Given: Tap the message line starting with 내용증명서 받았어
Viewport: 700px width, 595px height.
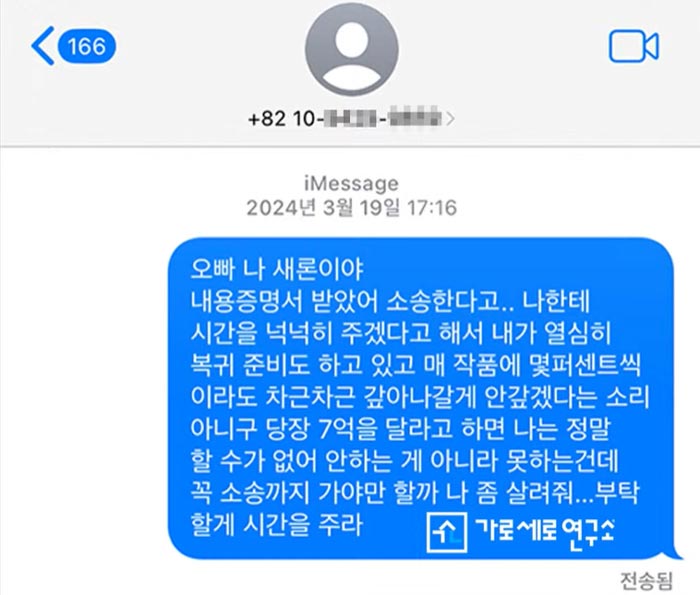Looking at the screenshot, I should click(390, 301).
